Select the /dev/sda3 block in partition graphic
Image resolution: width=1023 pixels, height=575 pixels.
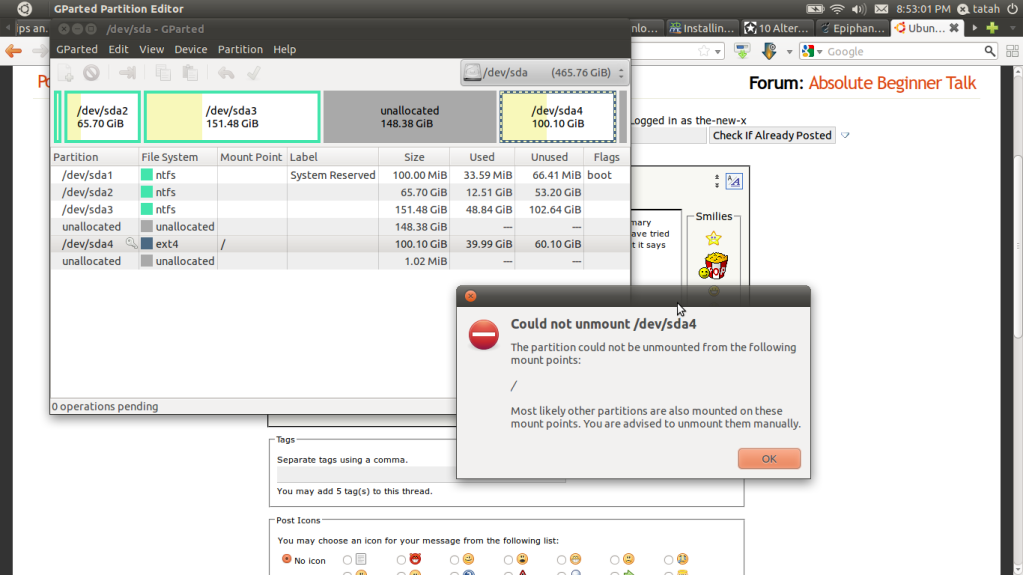point(232,117)
